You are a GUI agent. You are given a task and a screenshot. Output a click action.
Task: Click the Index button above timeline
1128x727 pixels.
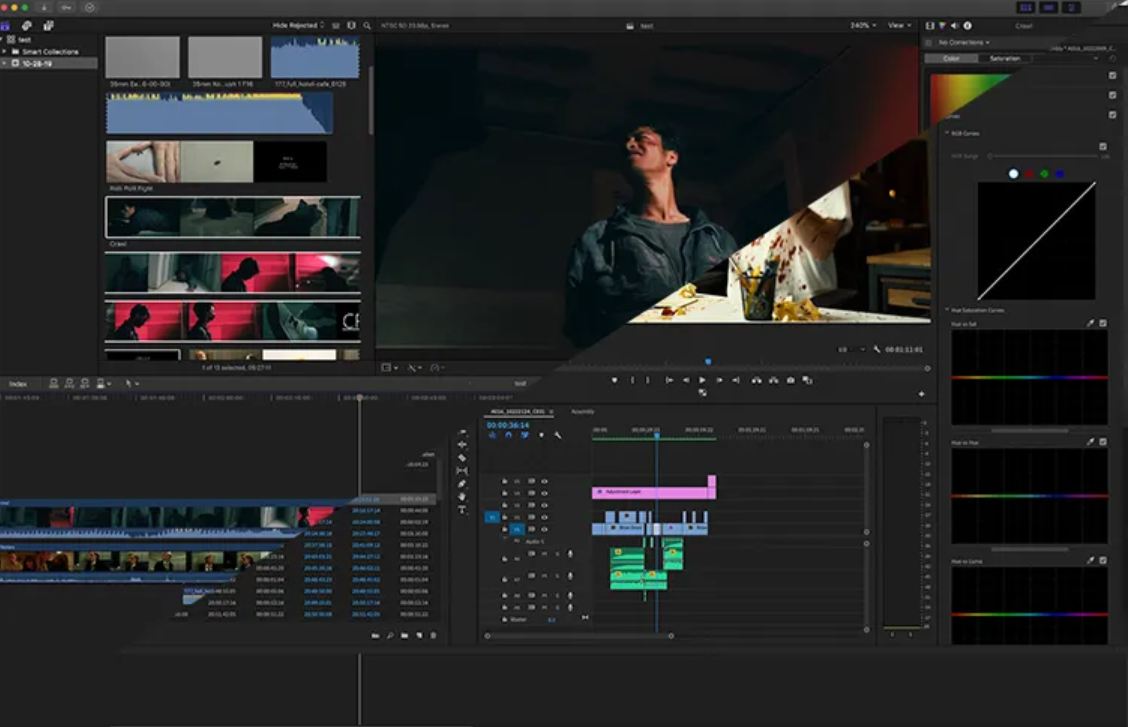coord(18,384)
